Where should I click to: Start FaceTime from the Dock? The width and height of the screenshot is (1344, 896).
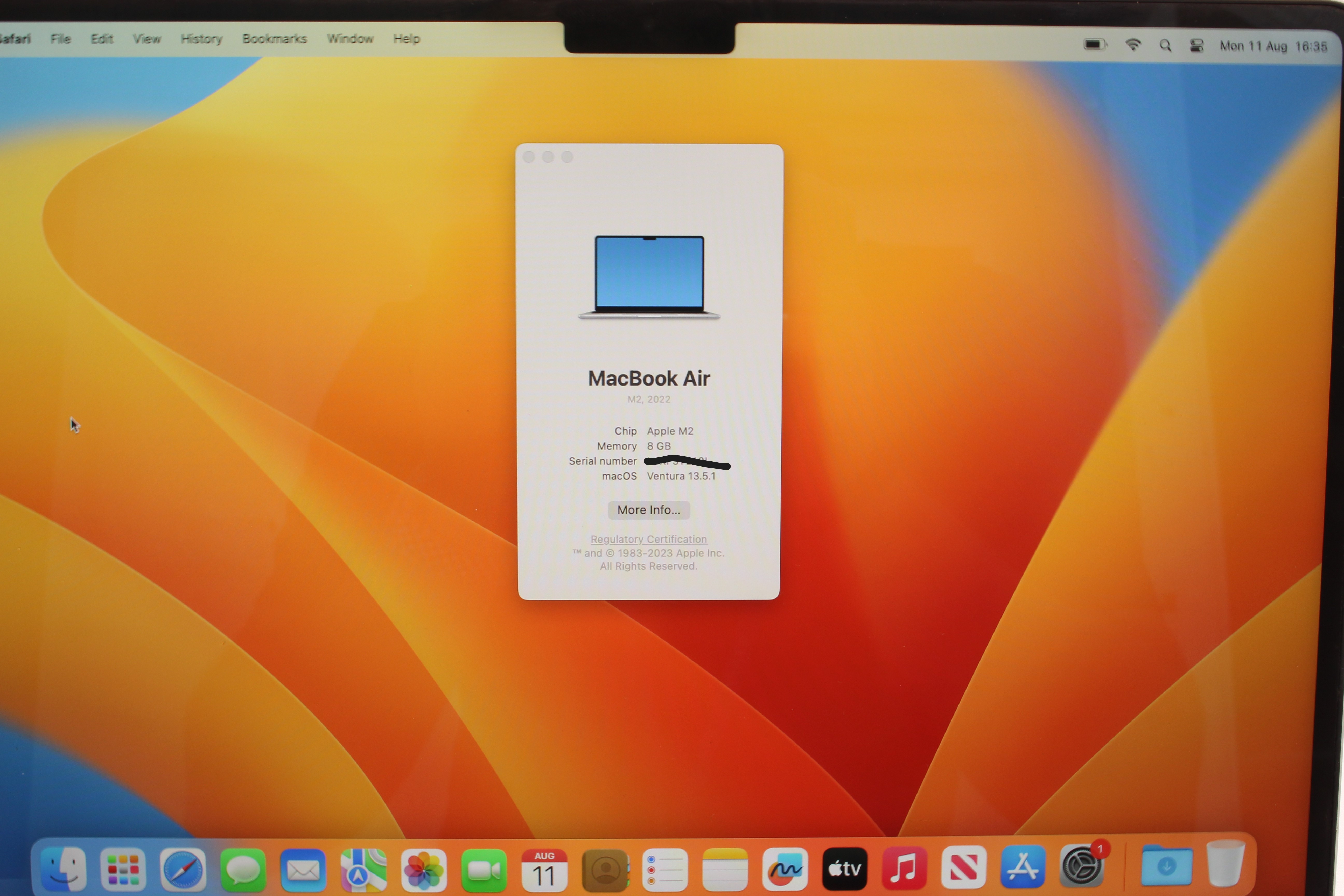click(484, 870)
